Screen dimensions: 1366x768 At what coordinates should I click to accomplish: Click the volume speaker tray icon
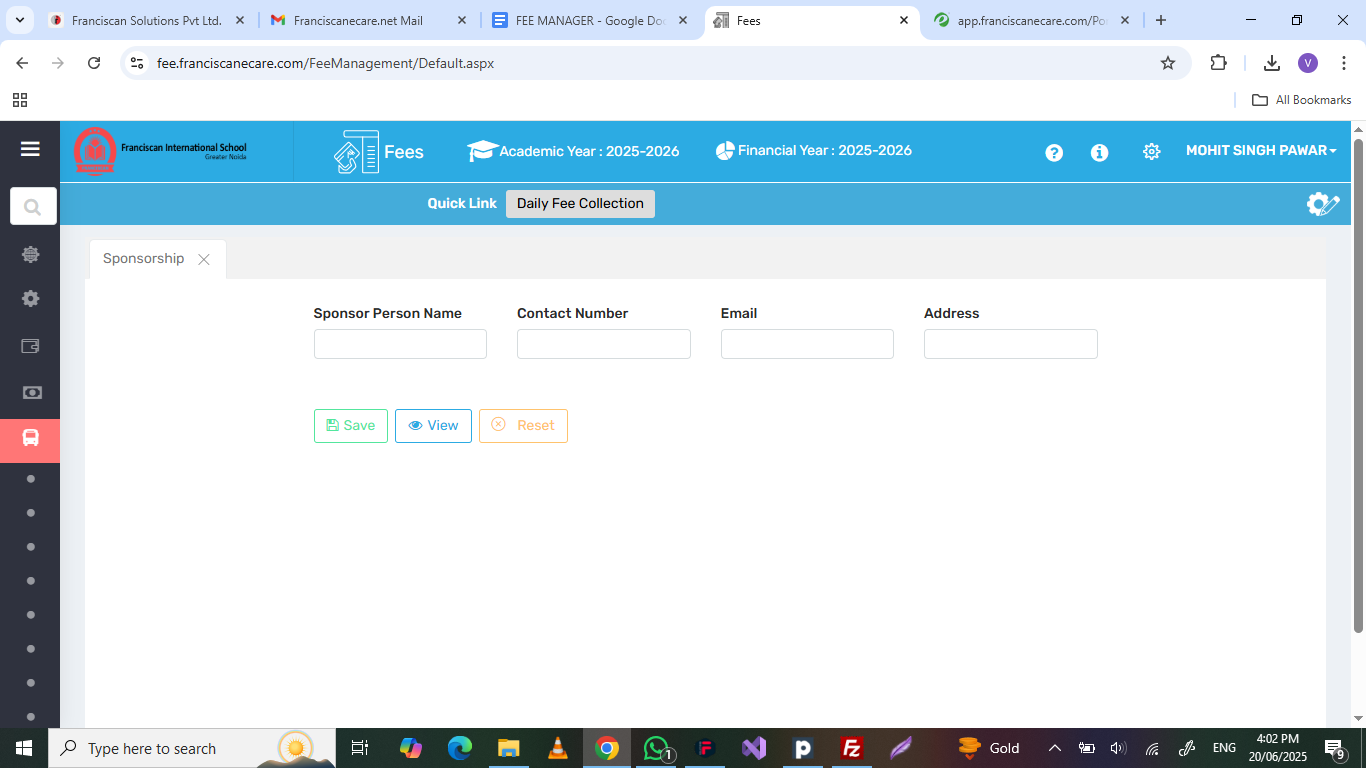pos(1118,748)
